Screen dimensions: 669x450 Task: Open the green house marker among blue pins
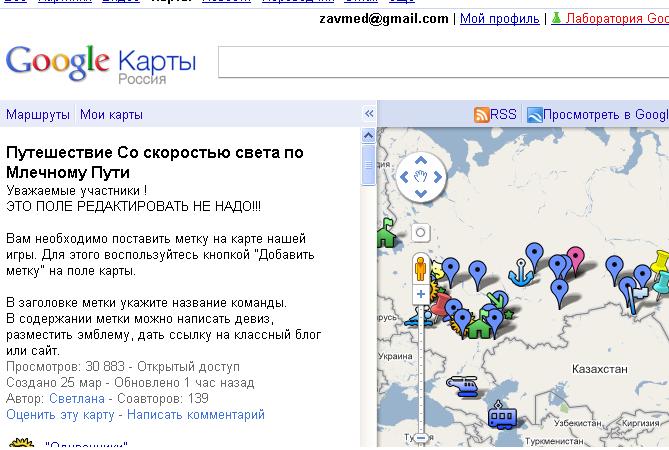[x=479, y=327]
